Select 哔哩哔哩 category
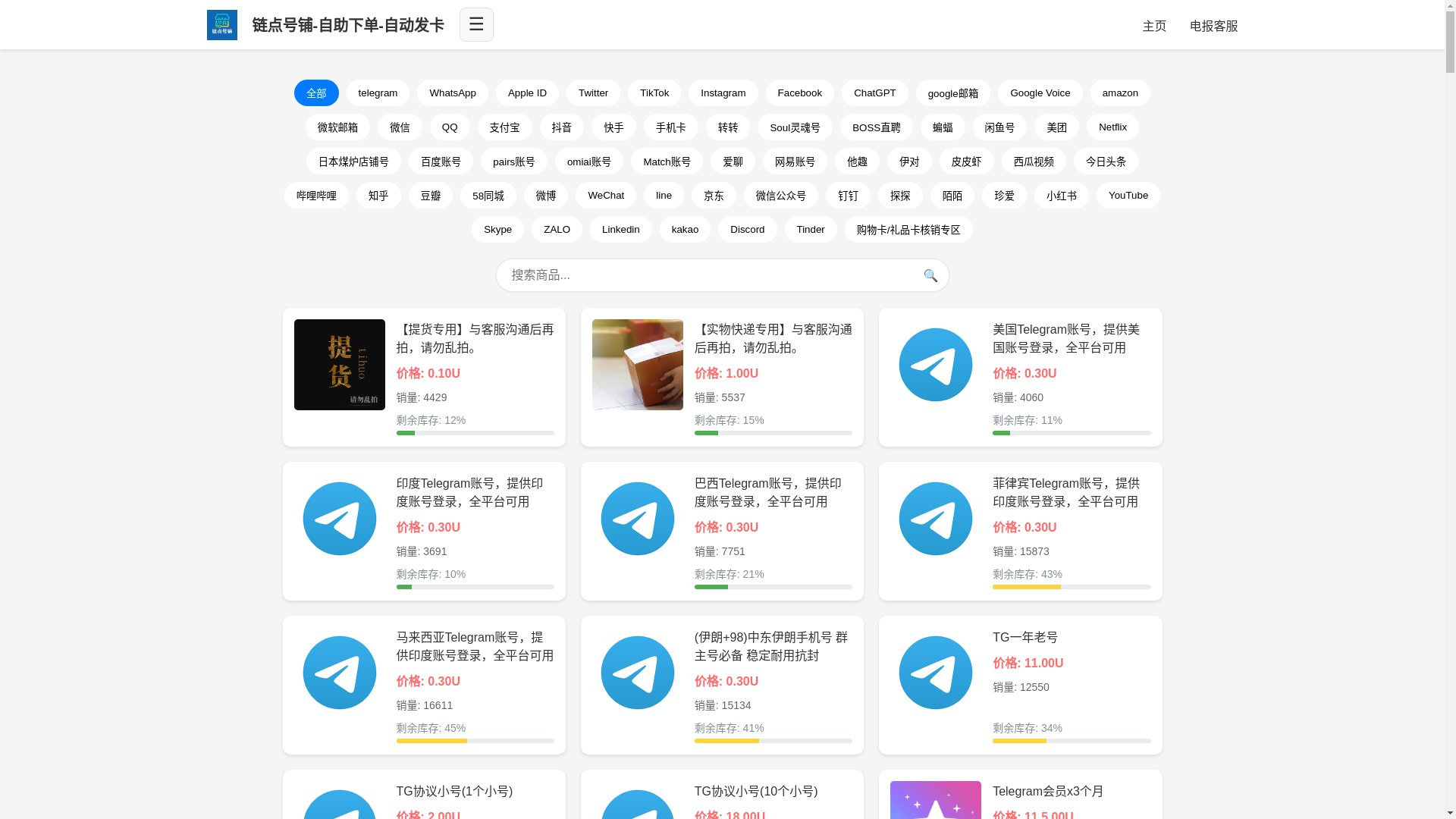Viewport: 1456px width, 819px height. pos(316,195)
